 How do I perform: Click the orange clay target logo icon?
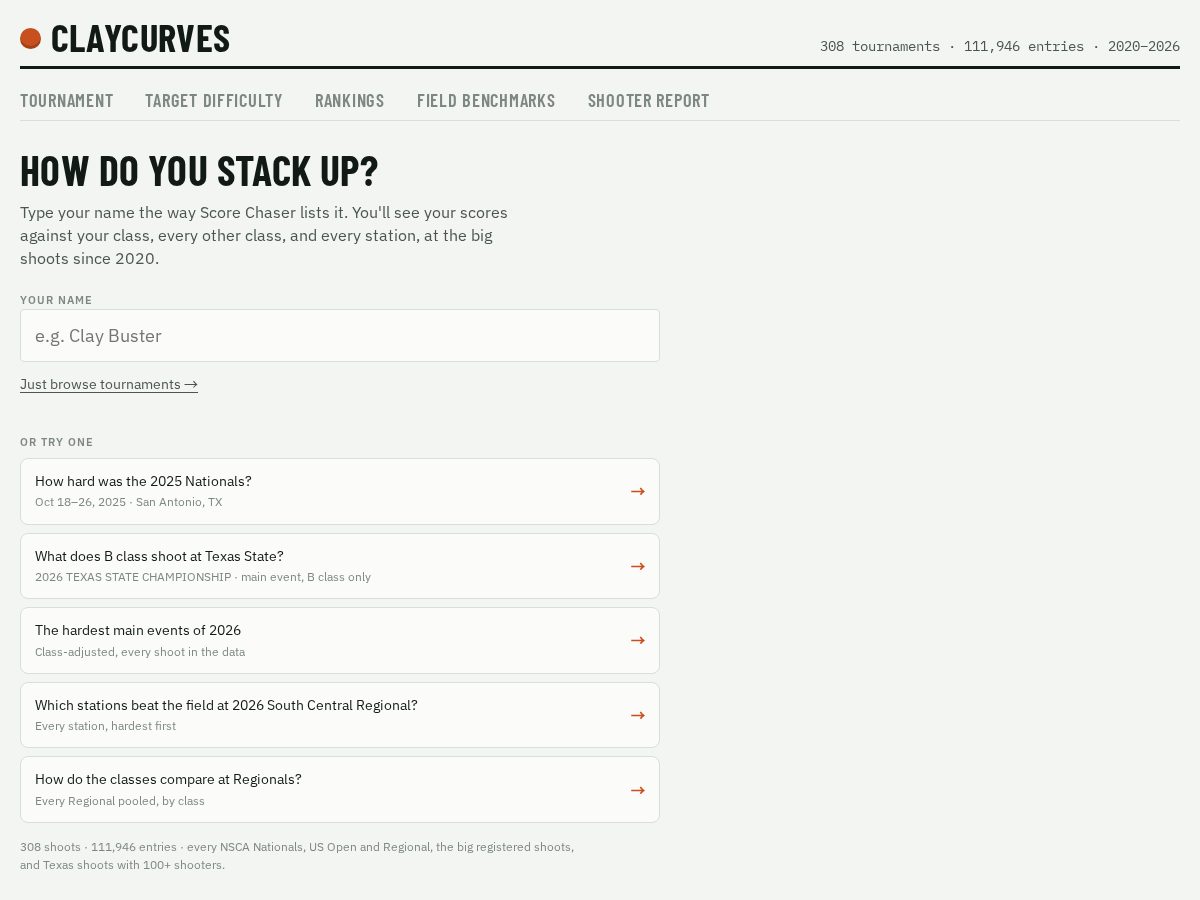[30, 38]
